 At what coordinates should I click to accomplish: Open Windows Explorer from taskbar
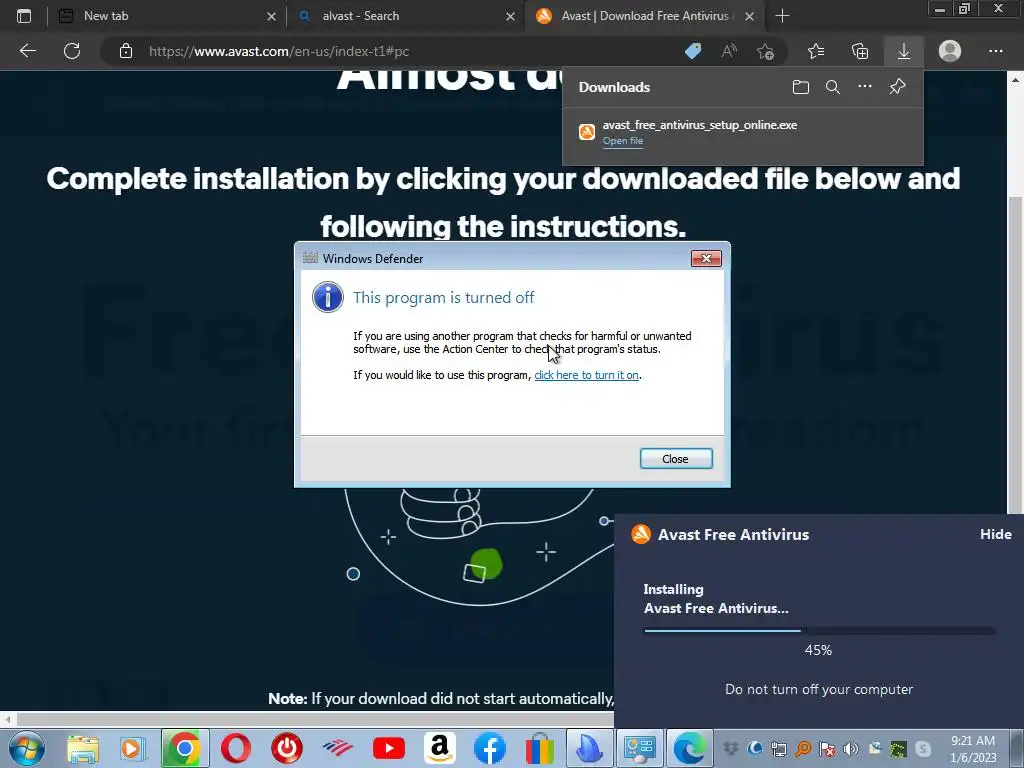tap(82, 749)
